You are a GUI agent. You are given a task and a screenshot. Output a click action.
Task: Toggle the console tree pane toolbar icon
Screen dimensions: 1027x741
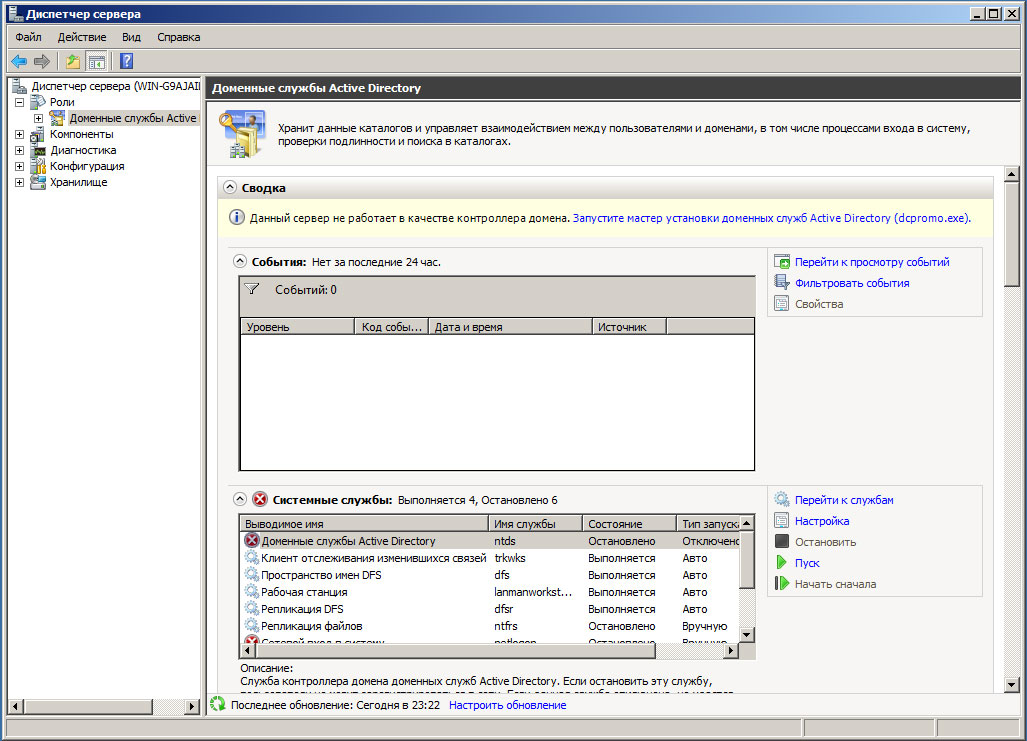pyautogui.click(x=96, y=62)
